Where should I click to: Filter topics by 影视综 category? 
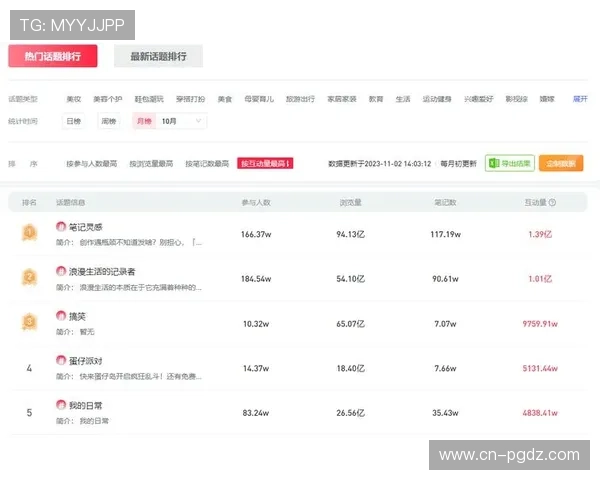[516, 99]
